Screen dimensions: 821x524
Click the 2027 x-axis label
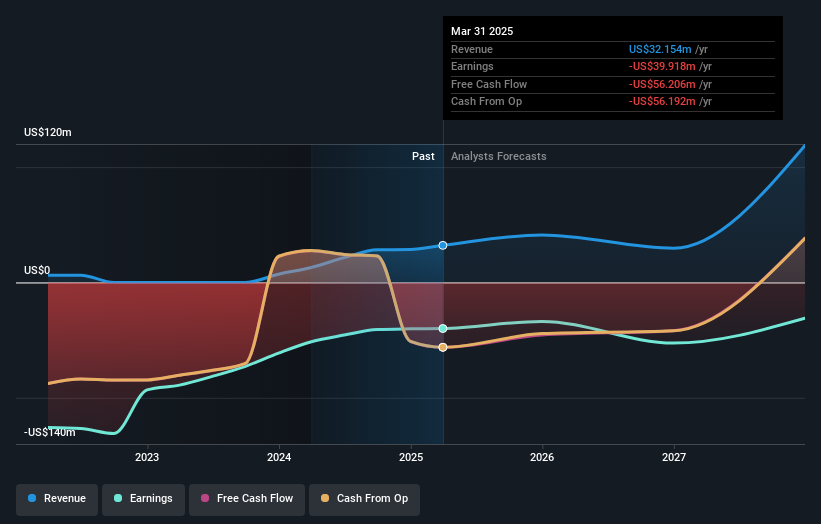[x=674, y=458]
